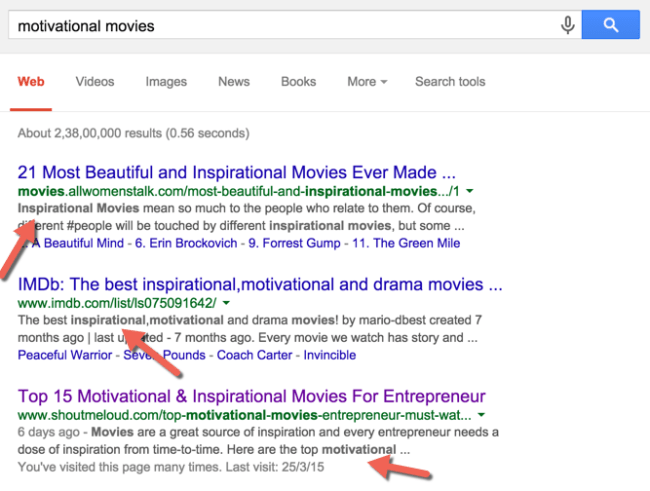Expand arrow next to shoutmeloud.com URL
The image size is (650, 491).
(x=481, y=415)
